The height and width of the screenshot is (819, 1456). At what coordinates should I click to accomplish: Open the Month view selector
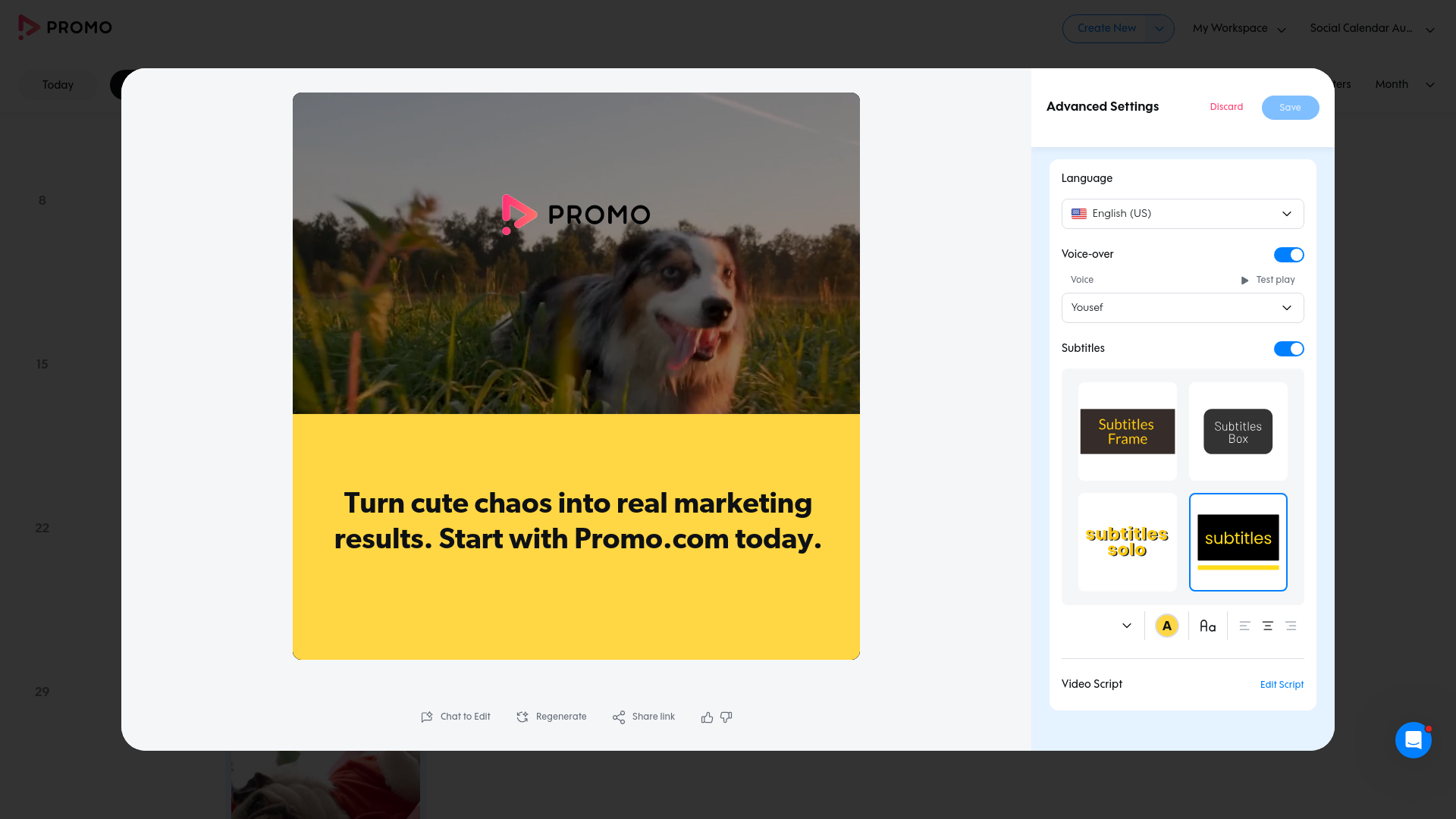(1404, 85)
